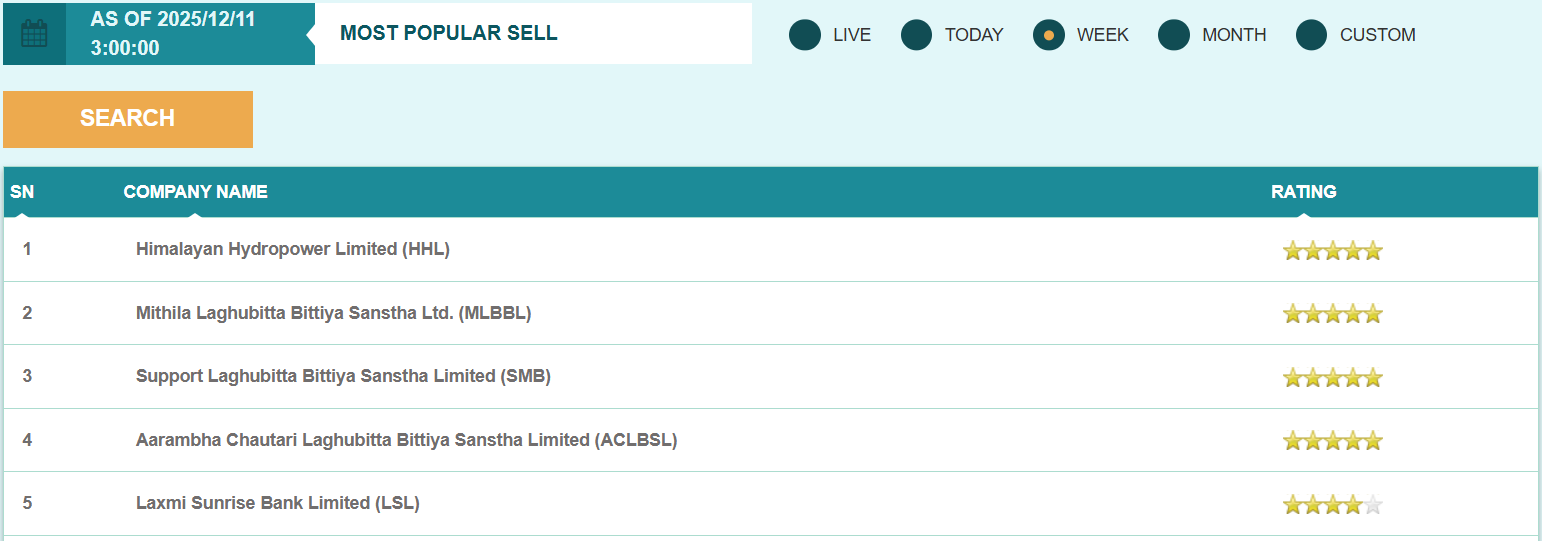Click Mithila Laghubitta's five-star rating
This screenshot has height=541, width=1542.
(x=1332, y=314)
